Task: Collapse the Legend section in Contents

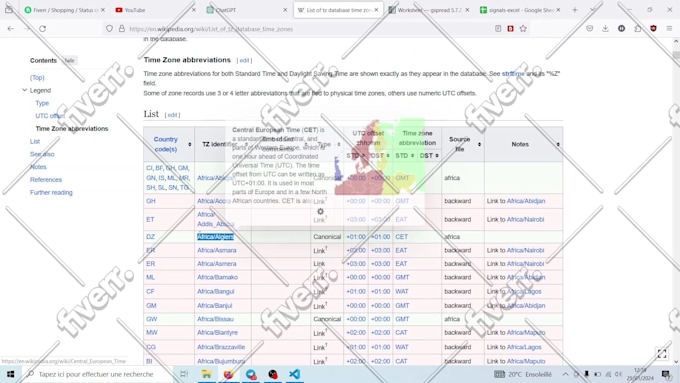Action: tap(24, 90)
